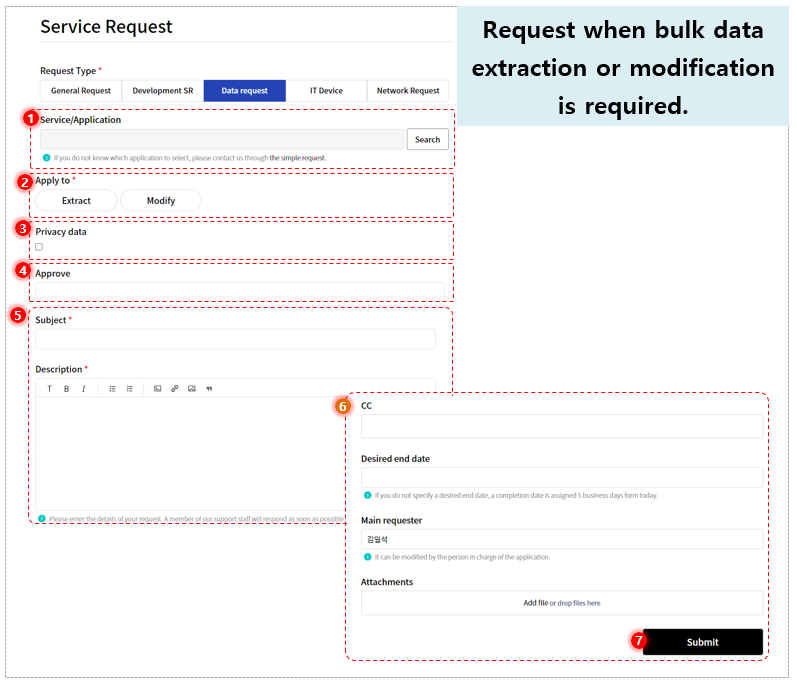Check the Privacy data checkbox
The width and height of the screenshot is (797, 688).
click(39, 247)
